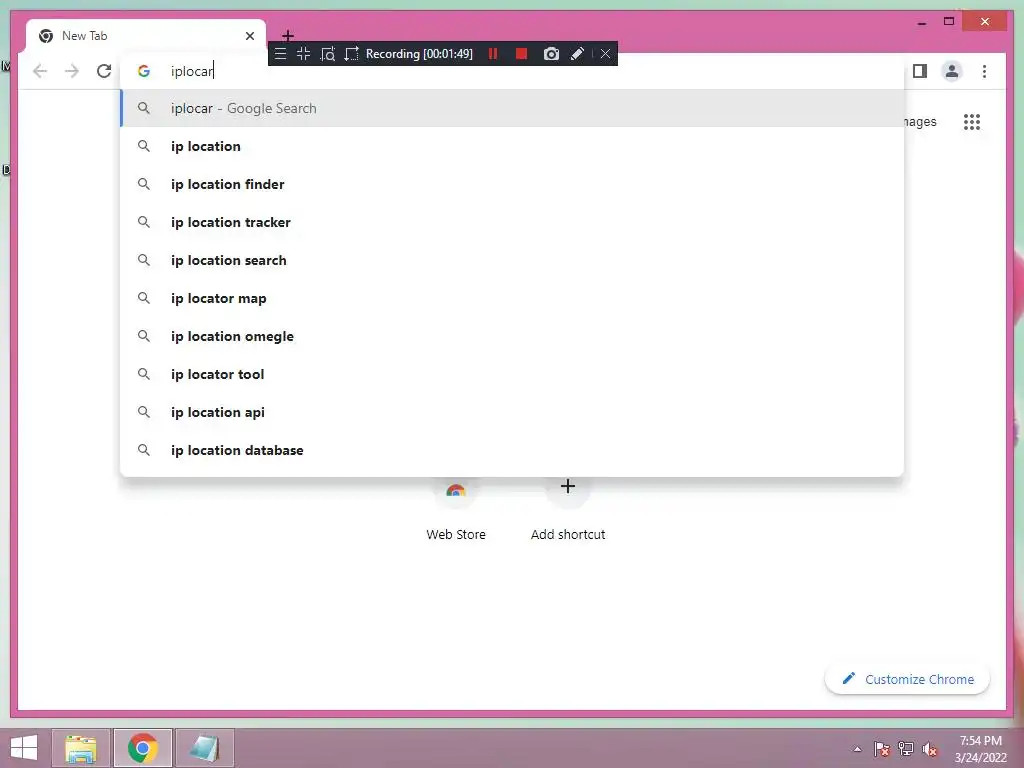Click the muted volume tray icon
The height and width of the screenshot is (768, 1024).
tap(930, 749)
